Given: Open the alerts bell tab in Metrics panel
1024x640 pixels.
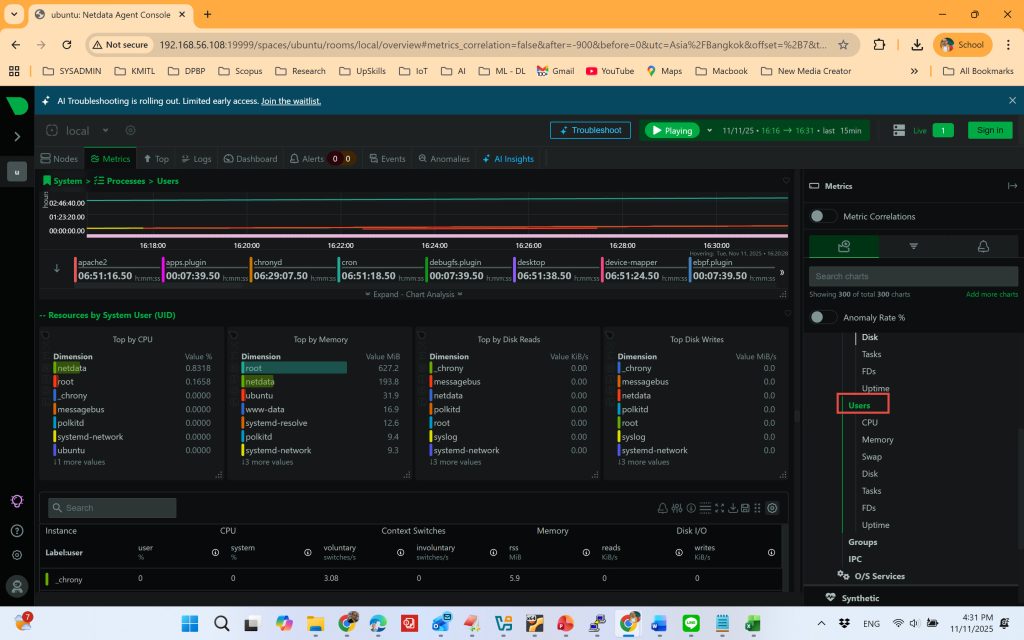Looking at the screenshot, I should point(983,246).
